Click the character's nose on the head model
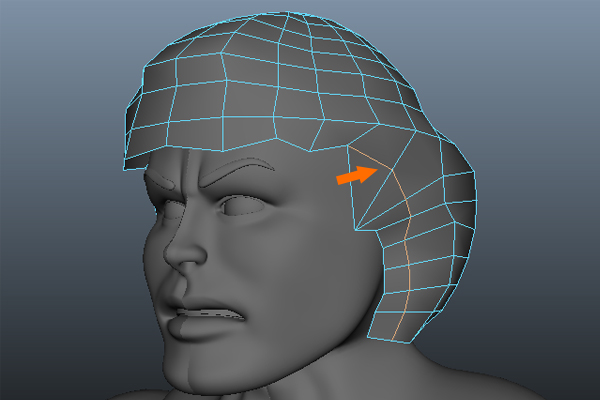 tap(184, 249)
